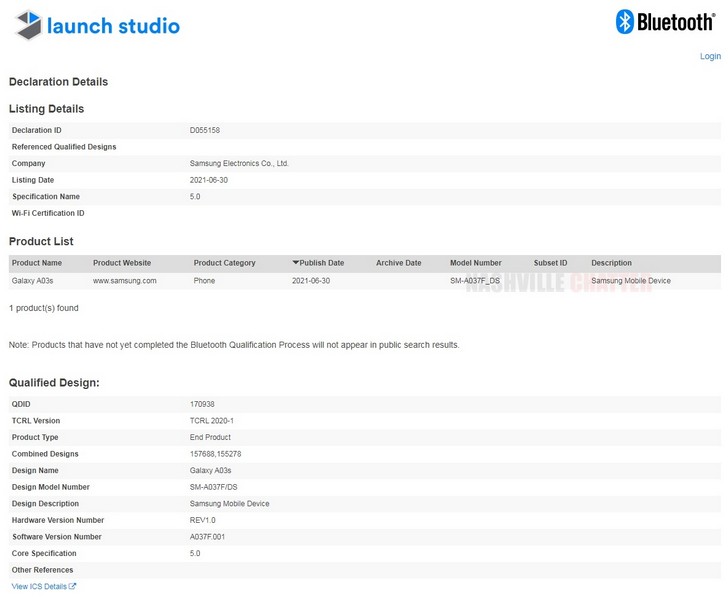Click the Wi-Fi Certification ID label
The width and height of the screenshot is (728, 601).
click(48, 213)
